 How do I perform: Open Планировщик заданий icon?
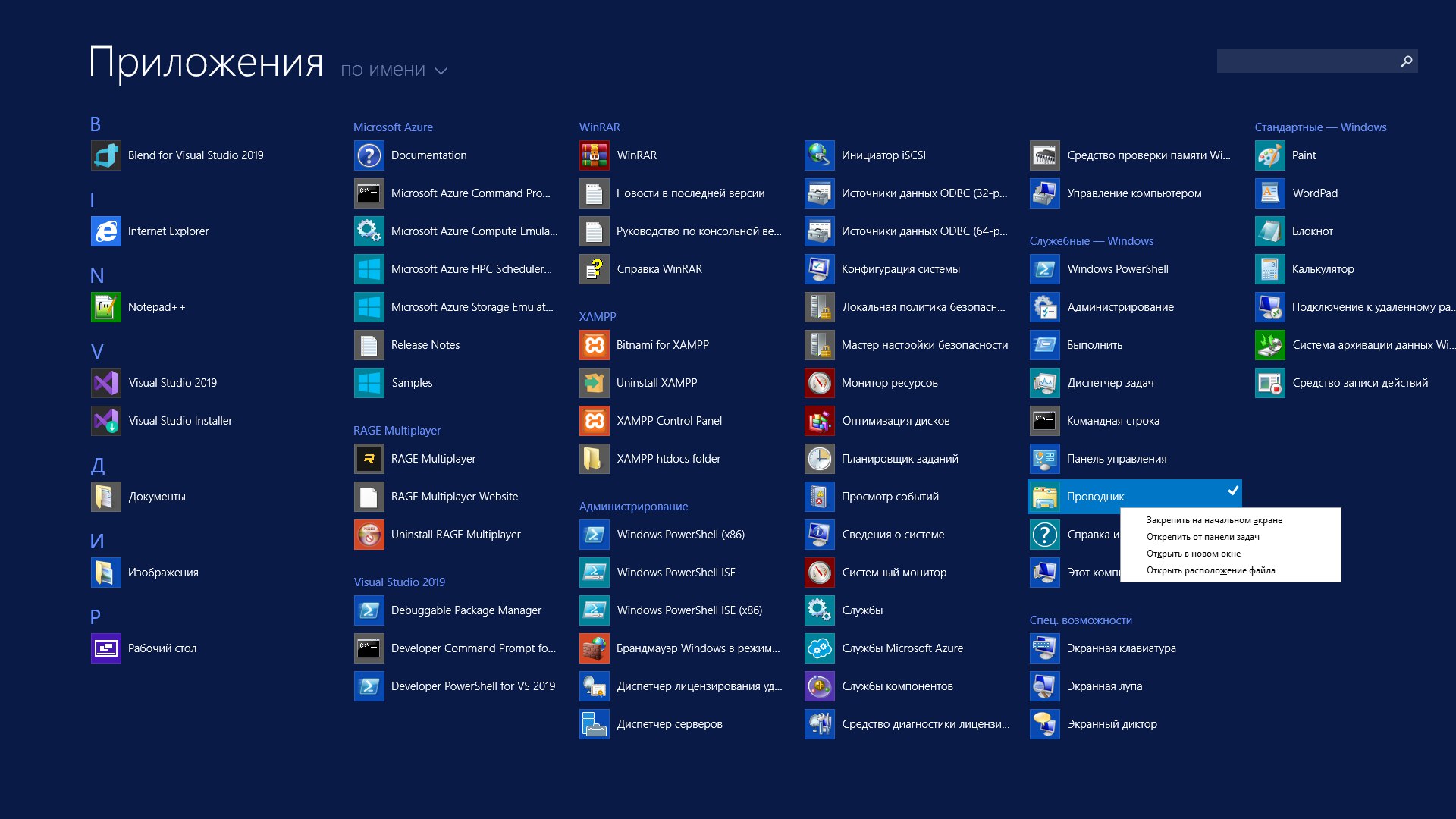(x=820, y=459)
